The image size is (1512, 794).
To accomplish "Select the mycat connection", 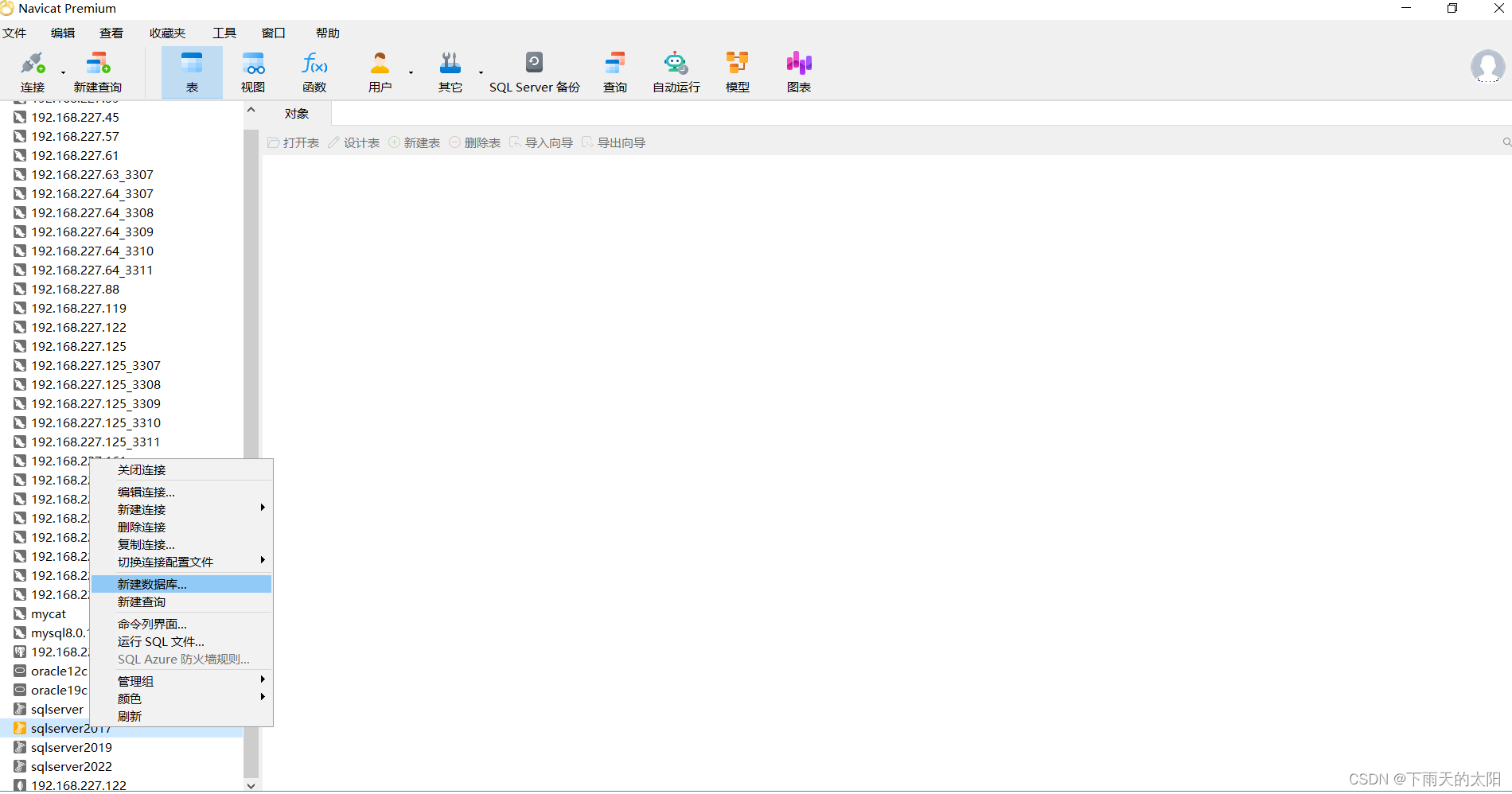I will click(49, 613).
